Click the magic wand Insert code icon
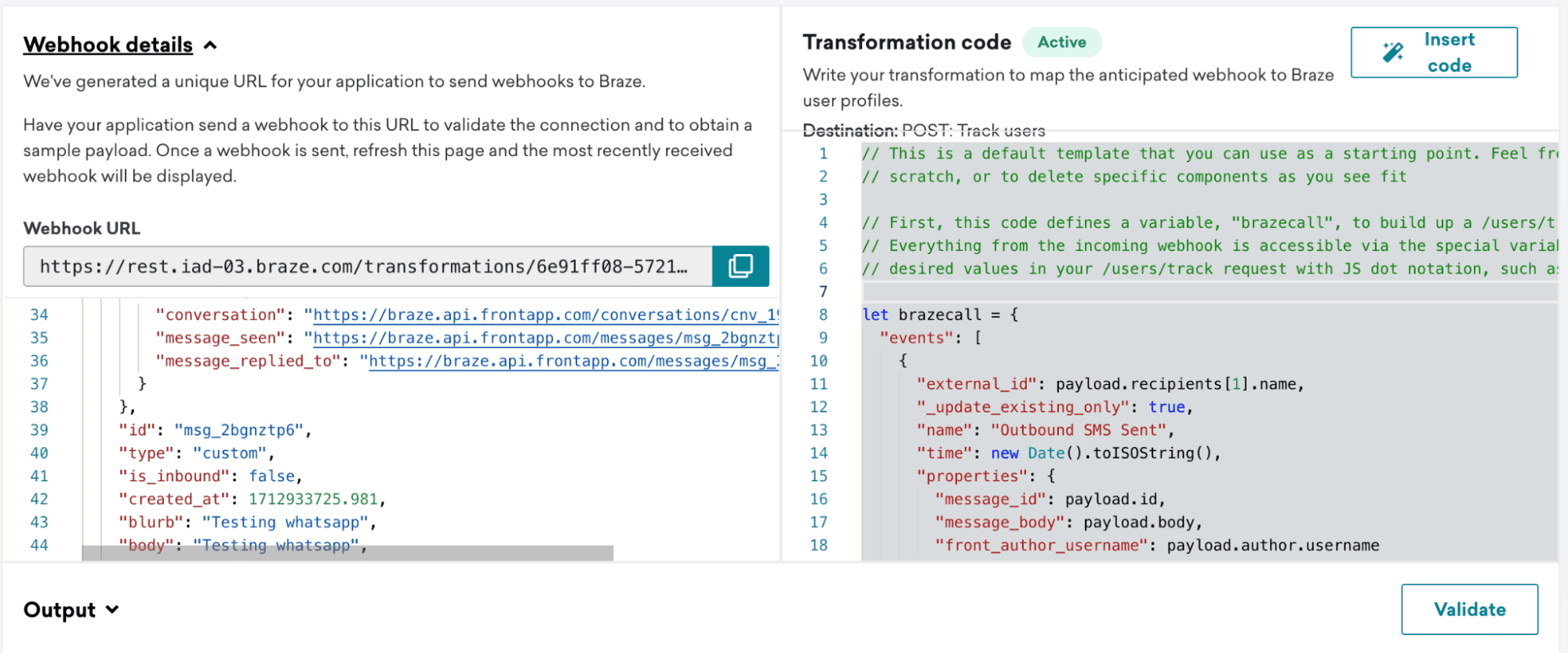Image resolution: width=1568 pixels, height=653 pixels. [1392, 53]
